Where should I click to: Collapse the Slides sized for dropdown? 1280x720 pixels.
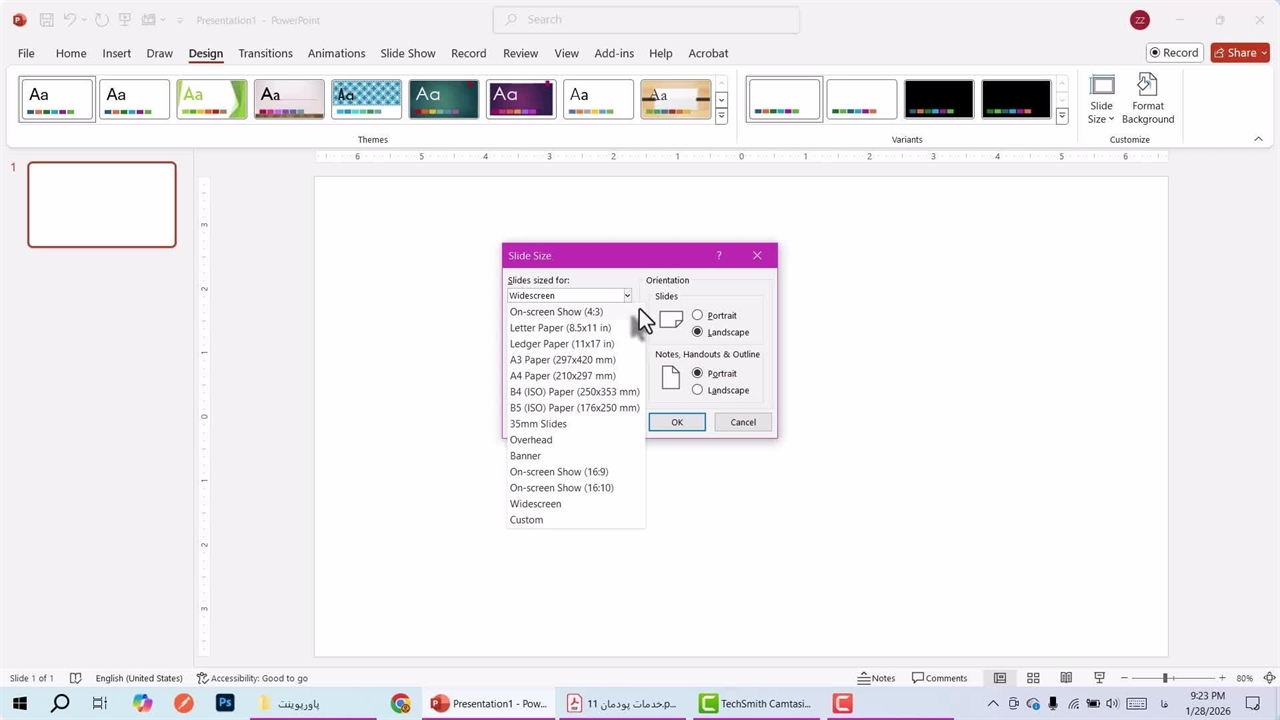pyautogui.click(x=627, y=296)
